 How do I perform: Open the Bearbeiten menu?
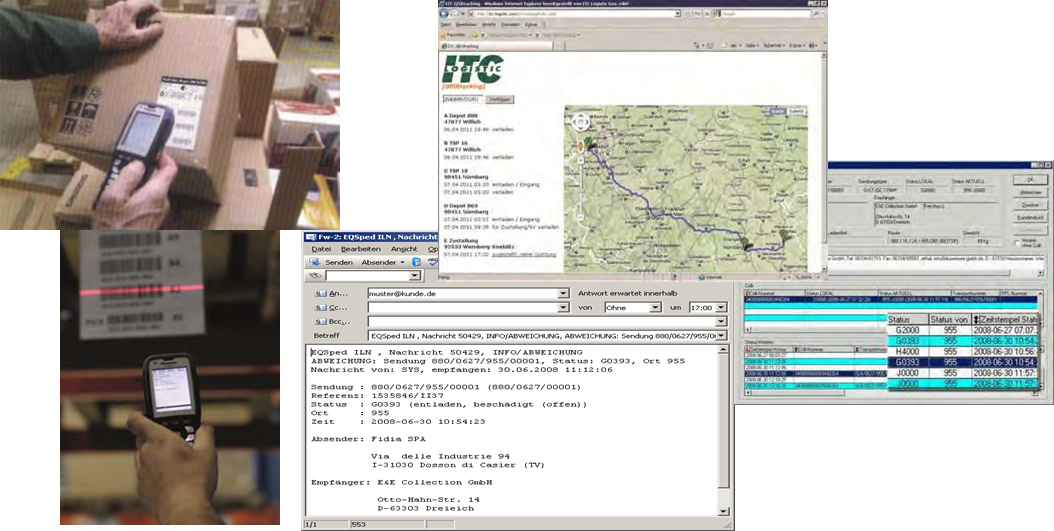pyautogui.click(x=359, y=249)
